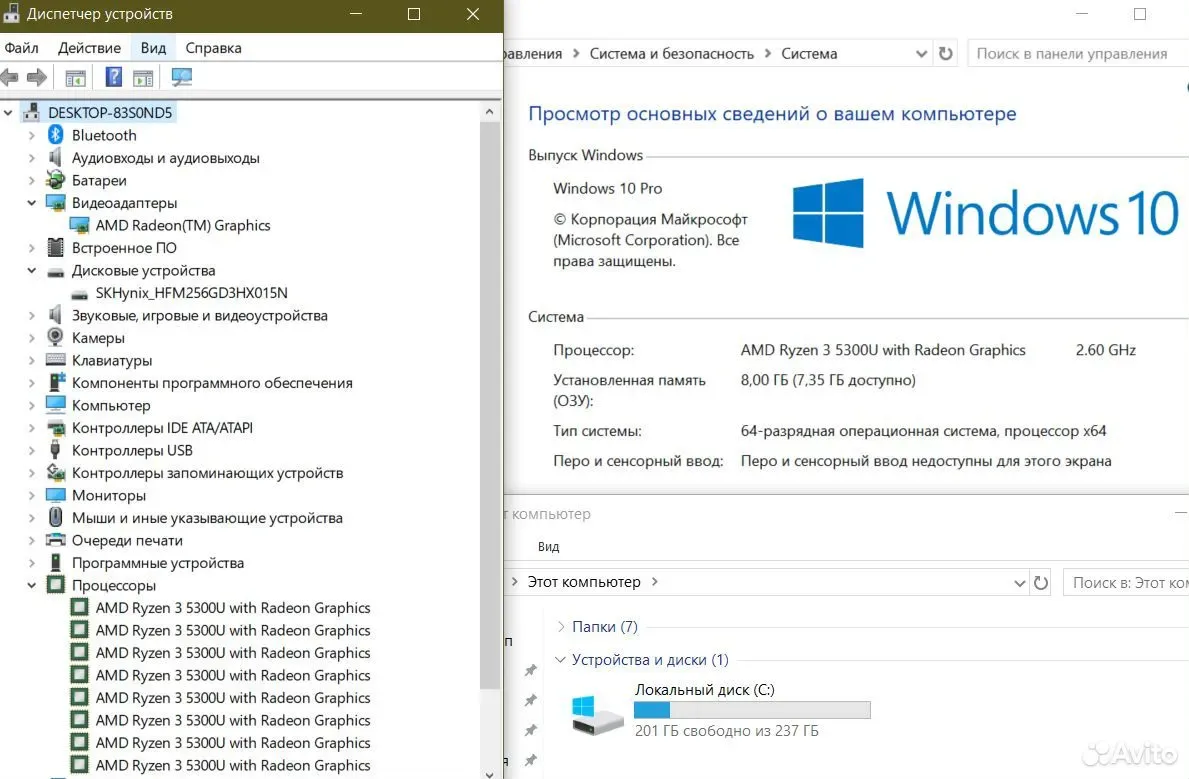Click the Компоненты программного обеспечения icon
This screenshot has height=779, width=1189.
tap(55, 382)
